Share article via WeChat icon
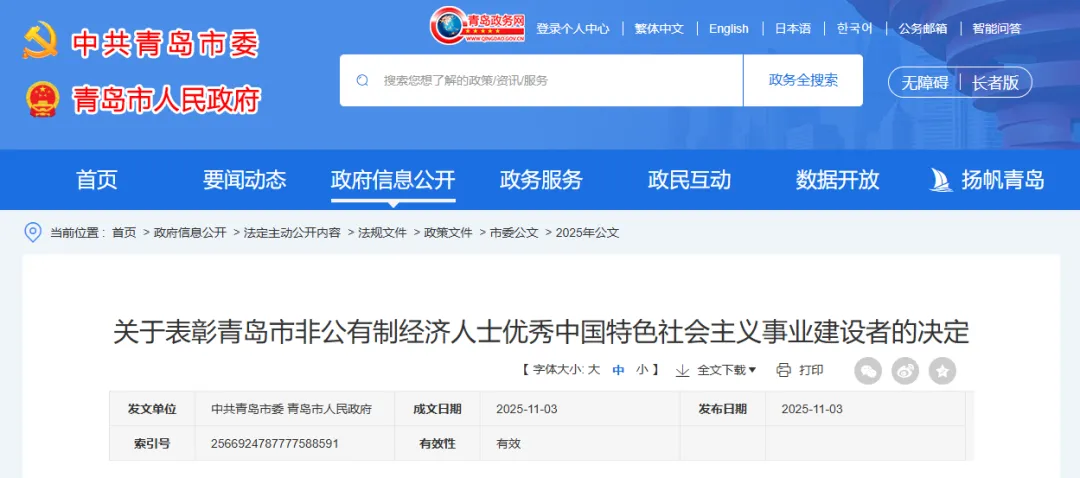This screenshot has width=1080, height=478. (x=868, y=371)
